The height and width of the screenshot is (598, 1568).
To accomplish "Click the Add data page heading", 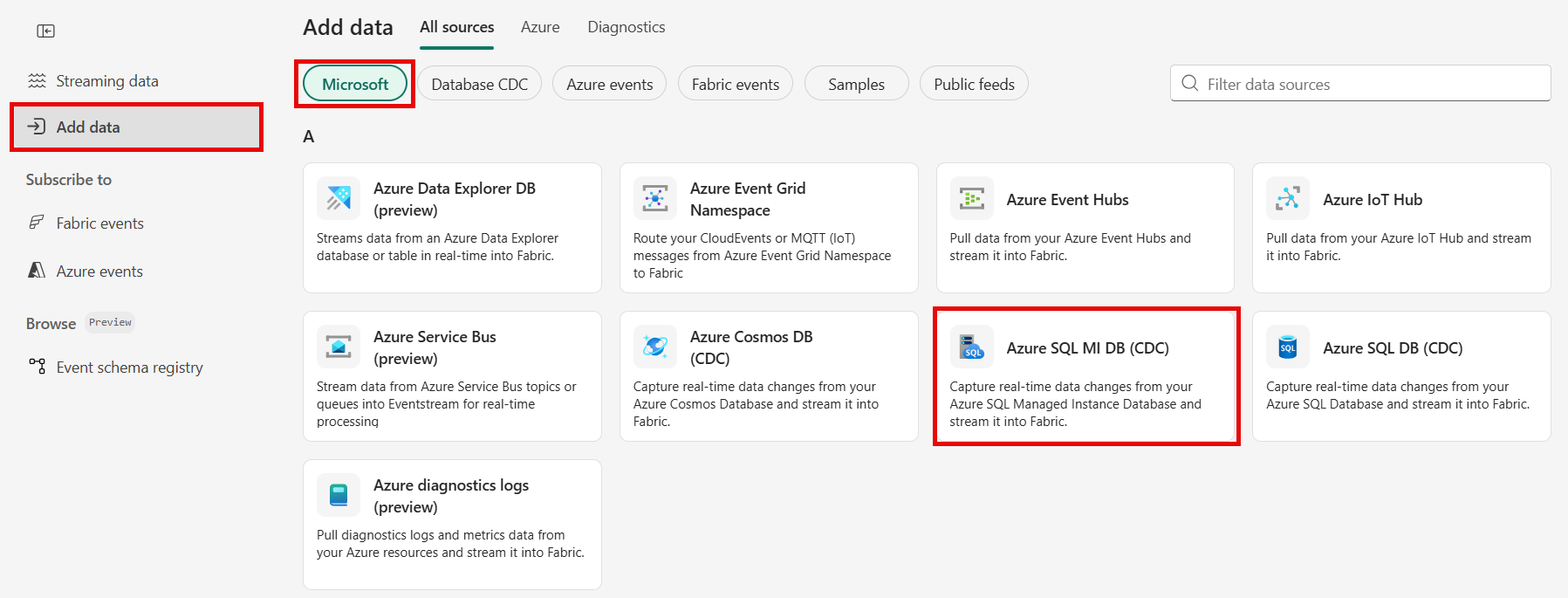I will [348, 27].
